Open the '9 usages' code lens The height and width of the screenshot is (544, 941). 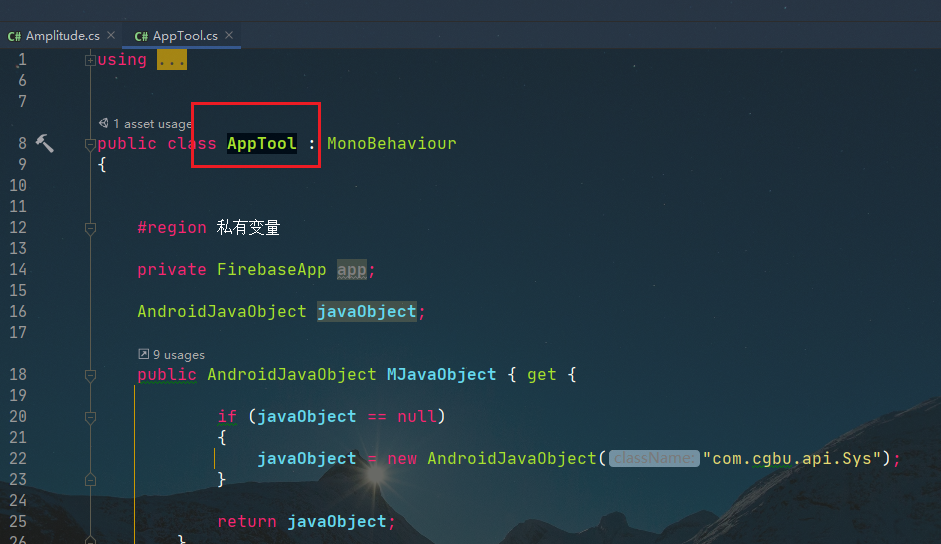point(179,355)
